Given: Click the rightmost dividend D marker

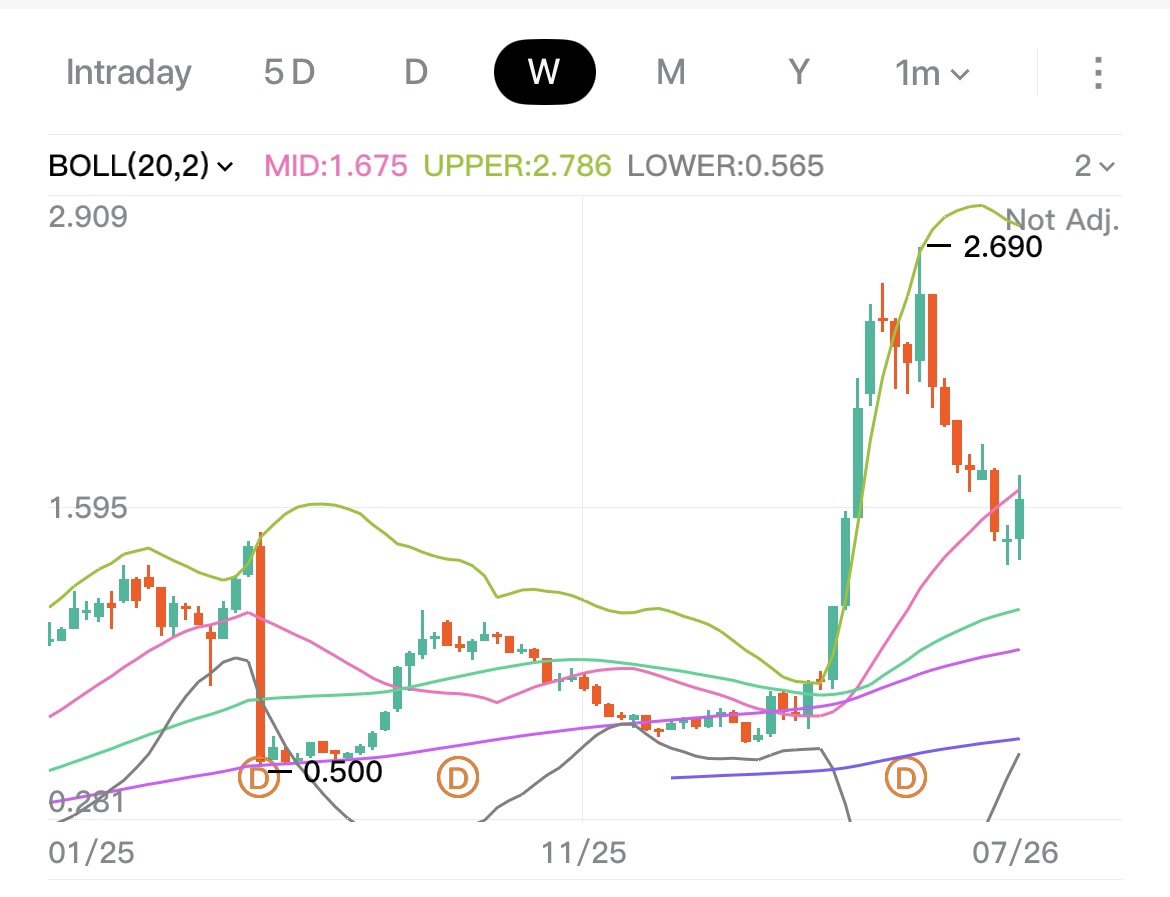Looking at the screenshot, I should [x=905, y=778].
